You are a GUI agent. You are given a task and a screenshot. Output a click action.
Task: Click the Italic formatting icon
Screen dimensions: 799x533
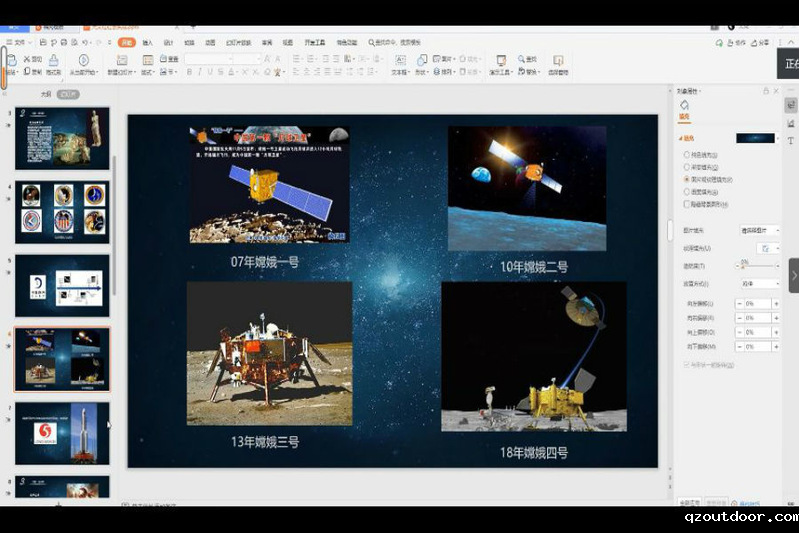(200, 73)
